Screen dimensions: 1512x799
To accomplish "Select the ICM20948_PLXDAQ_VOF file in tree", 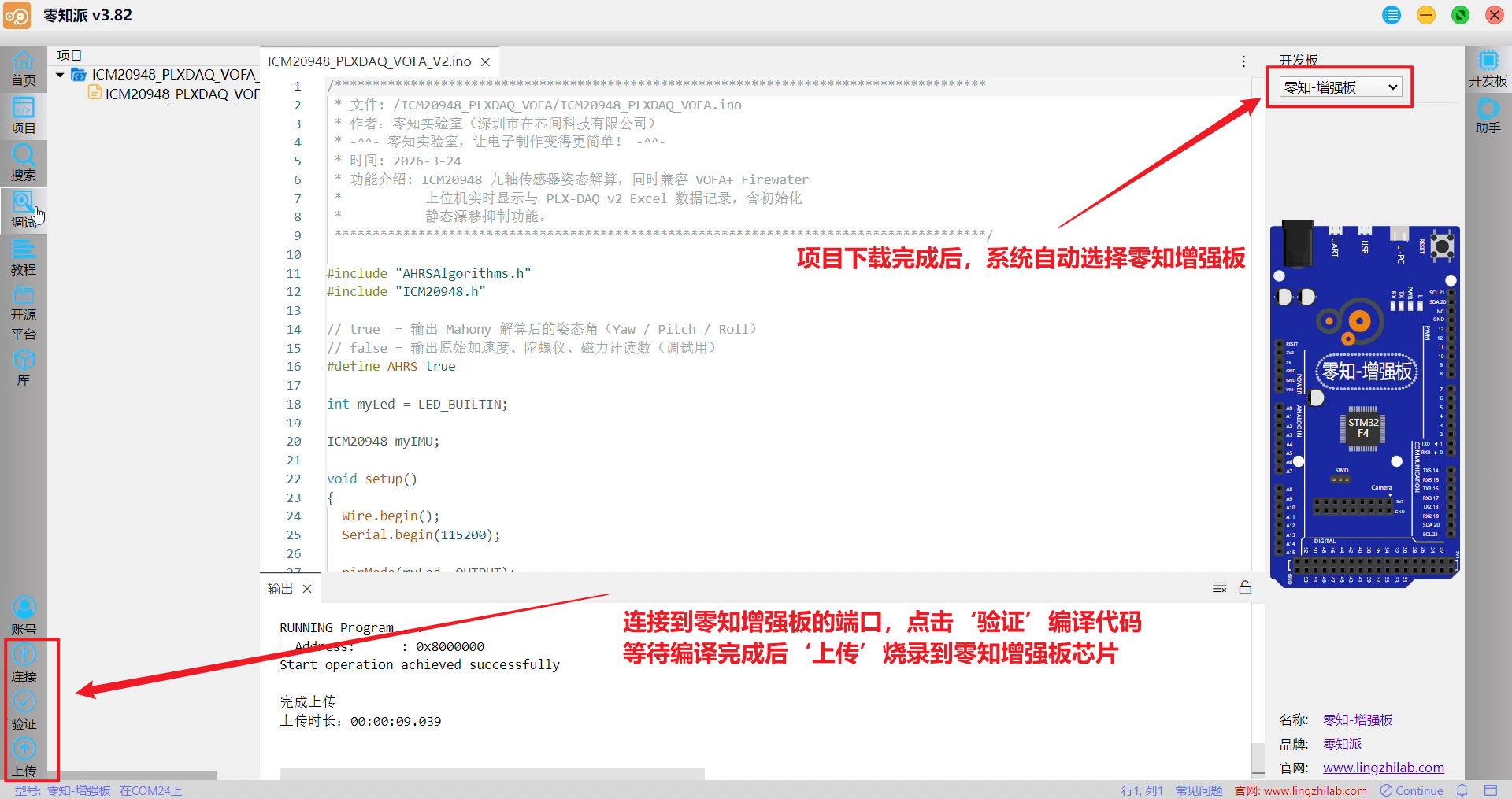I will coord(182,94).
